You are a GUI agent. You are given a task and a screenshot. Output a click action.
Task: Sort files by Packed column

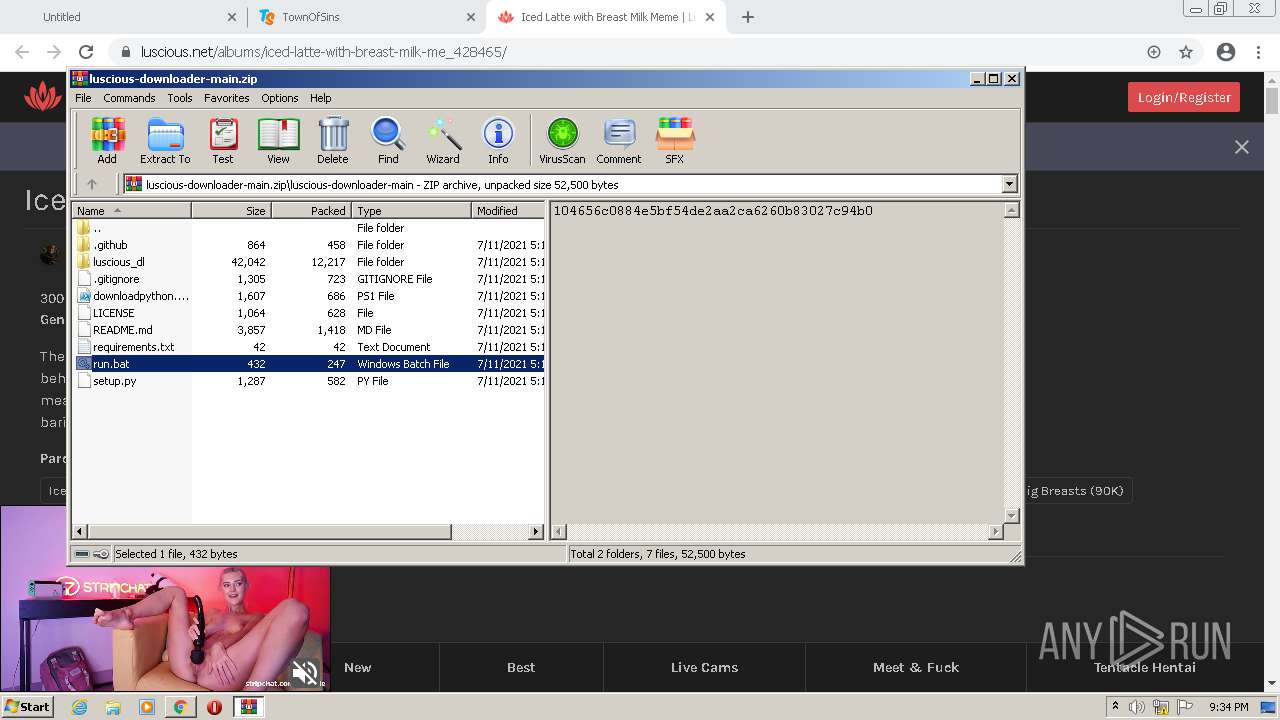[x=311, y=210]
